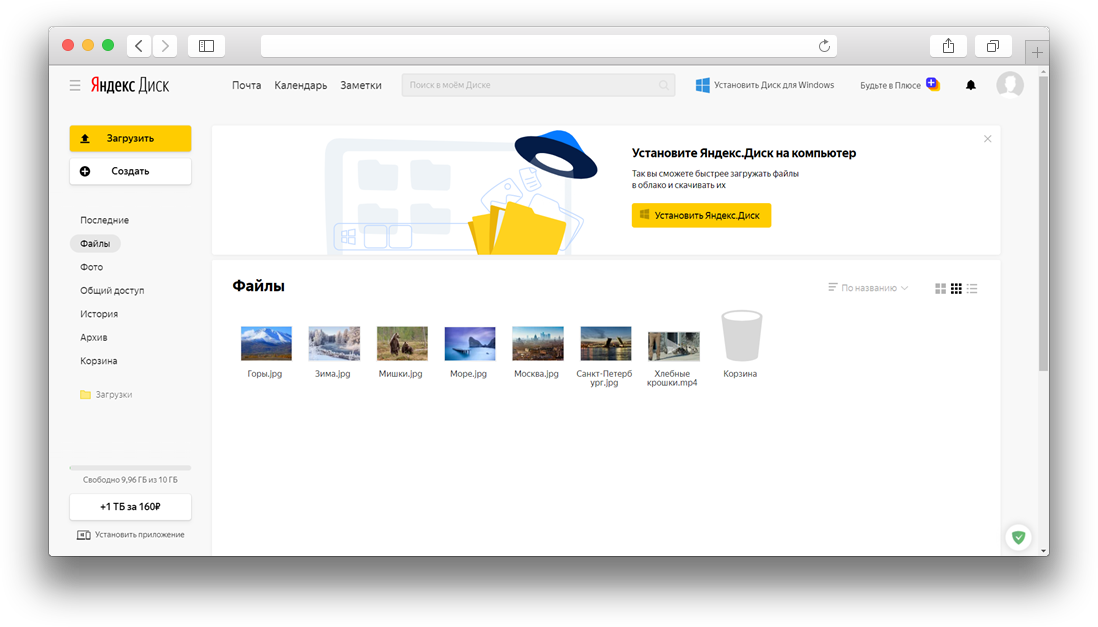
Task: Open the sidebar hamburger menu
Action: click(x=75, y=85)
